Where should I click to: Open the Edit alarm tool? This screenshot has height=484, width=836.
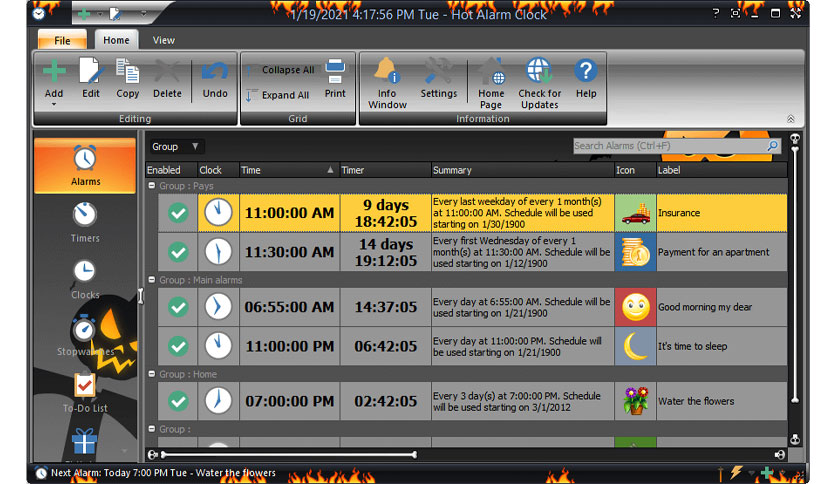coord(90,79)
